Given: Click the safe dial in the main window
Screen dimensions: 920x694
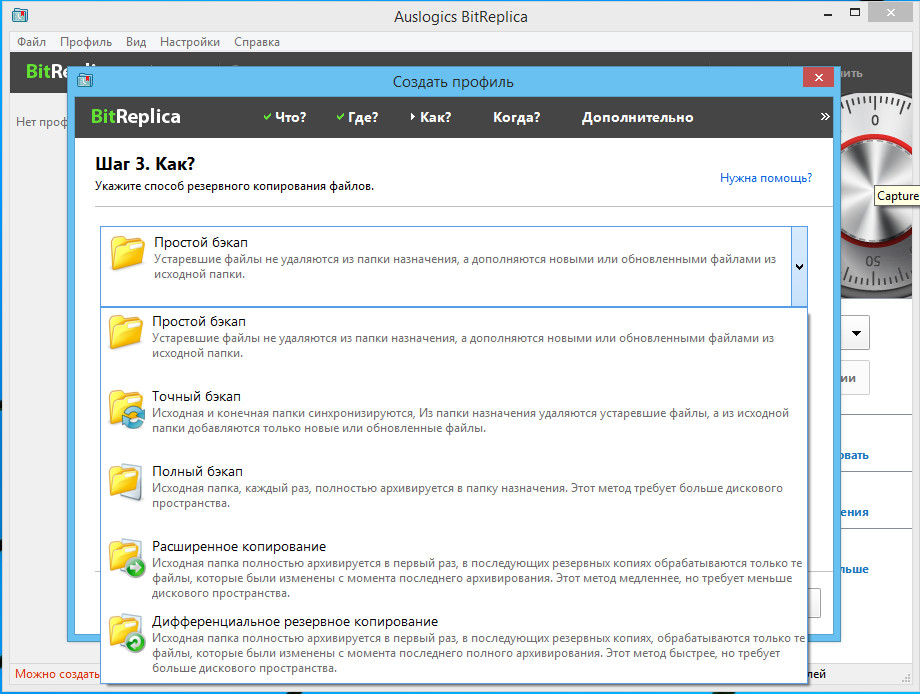Looking at the screenshot, I should tap(874, 194).
